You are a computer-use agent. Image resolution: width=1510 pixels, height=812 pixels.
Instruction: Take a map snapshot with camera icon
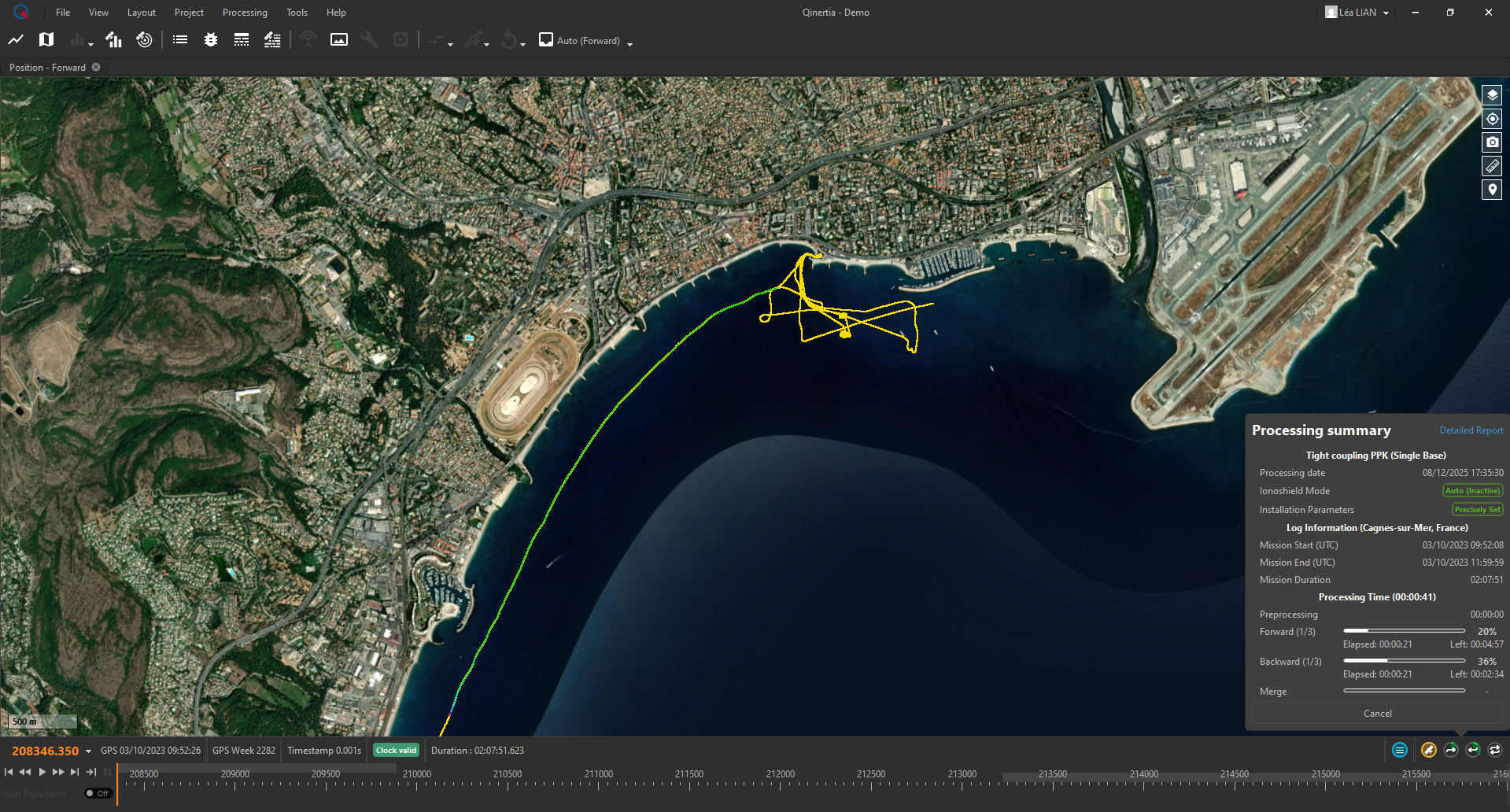pyautogui.click(x=1492, y=142)
